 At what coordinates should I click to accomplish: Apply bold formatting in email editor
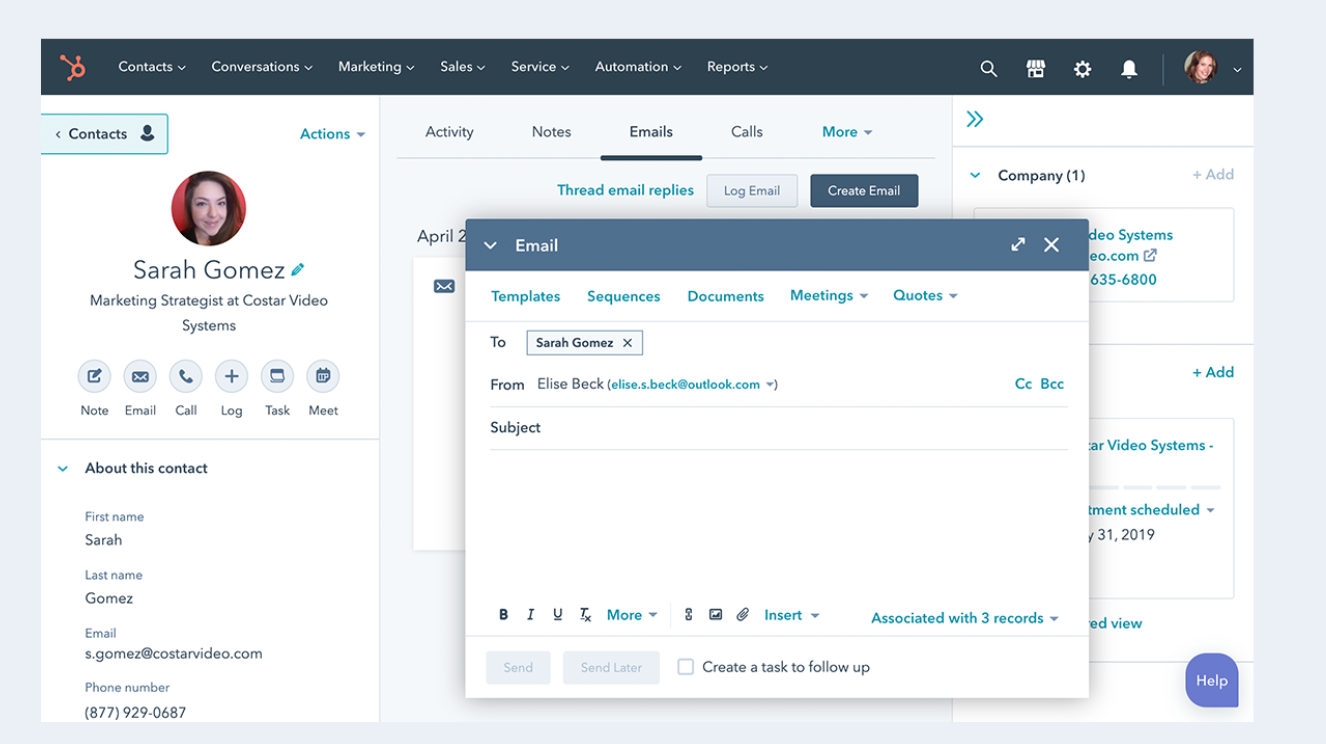click(x=503, y=615)
